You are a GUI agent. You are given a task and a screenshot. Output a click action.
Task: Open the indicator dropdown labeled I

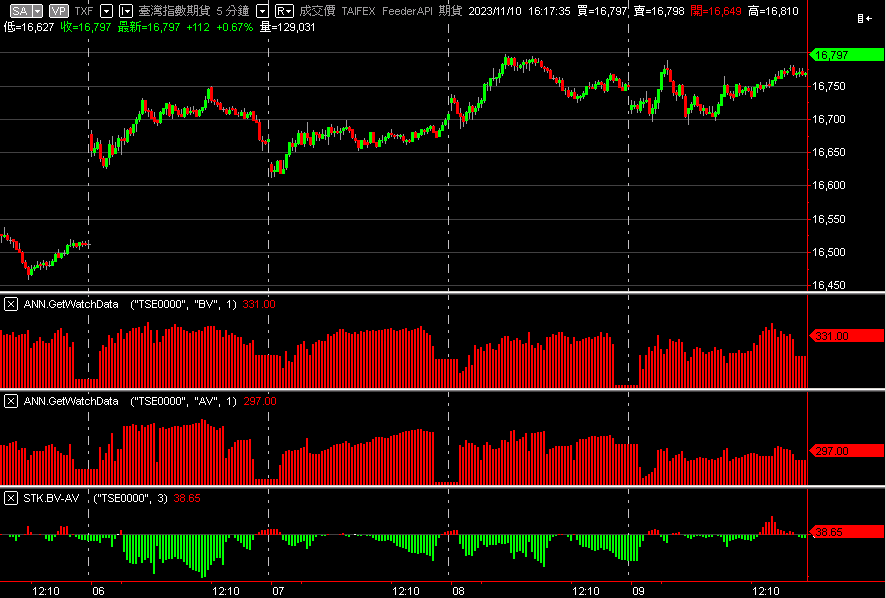126,11
